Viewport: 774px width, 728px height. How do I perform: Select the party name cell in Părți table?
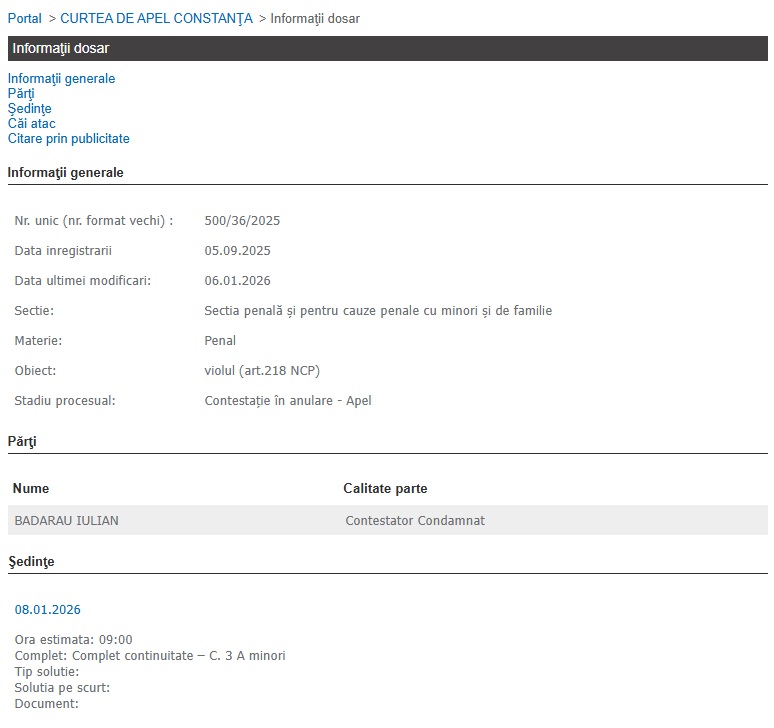tap(66, 521)
